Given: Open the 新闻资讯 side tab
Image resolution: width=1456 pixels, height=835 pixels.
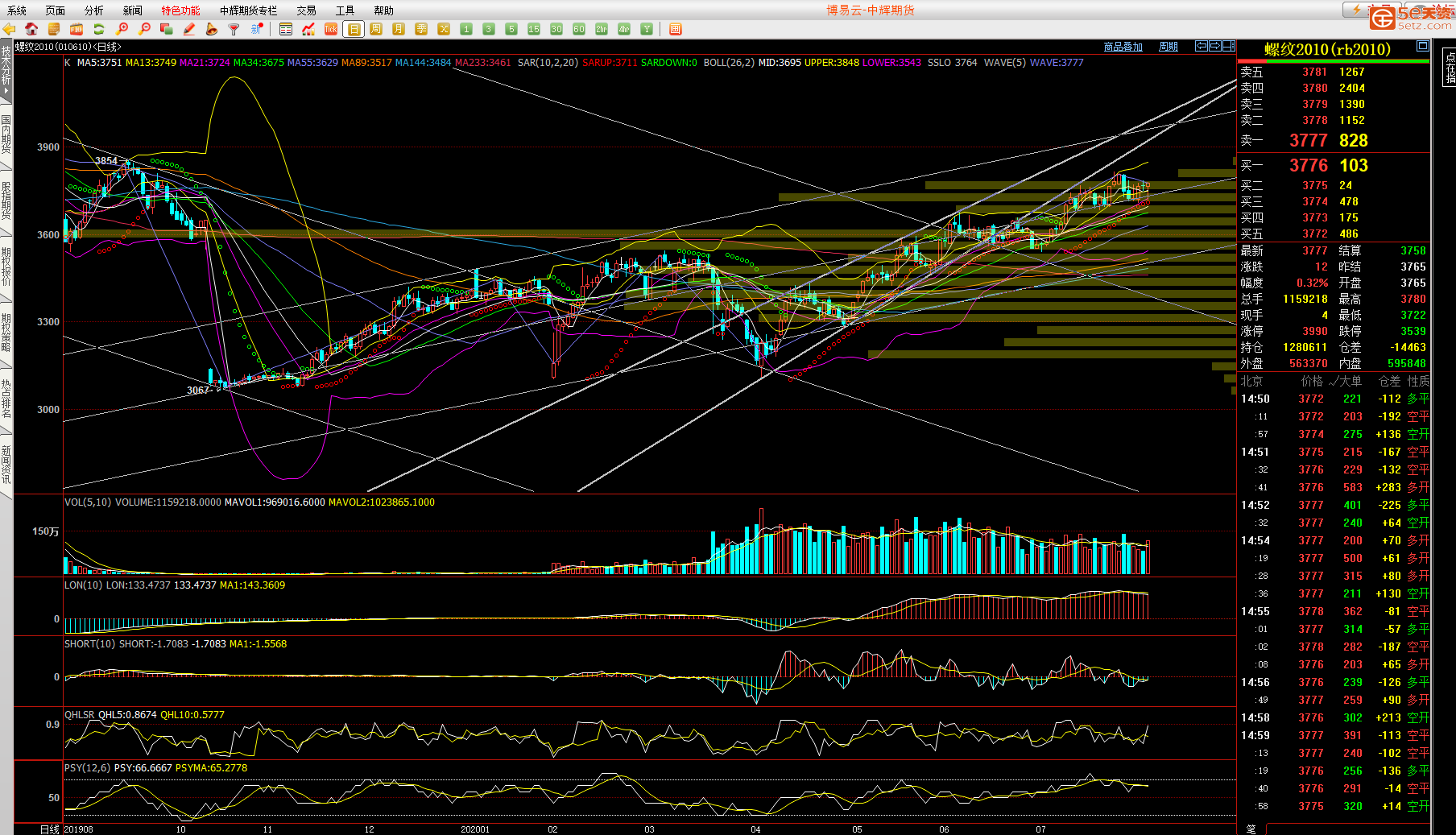Looking at the screenshot, I should click(6, 465).
